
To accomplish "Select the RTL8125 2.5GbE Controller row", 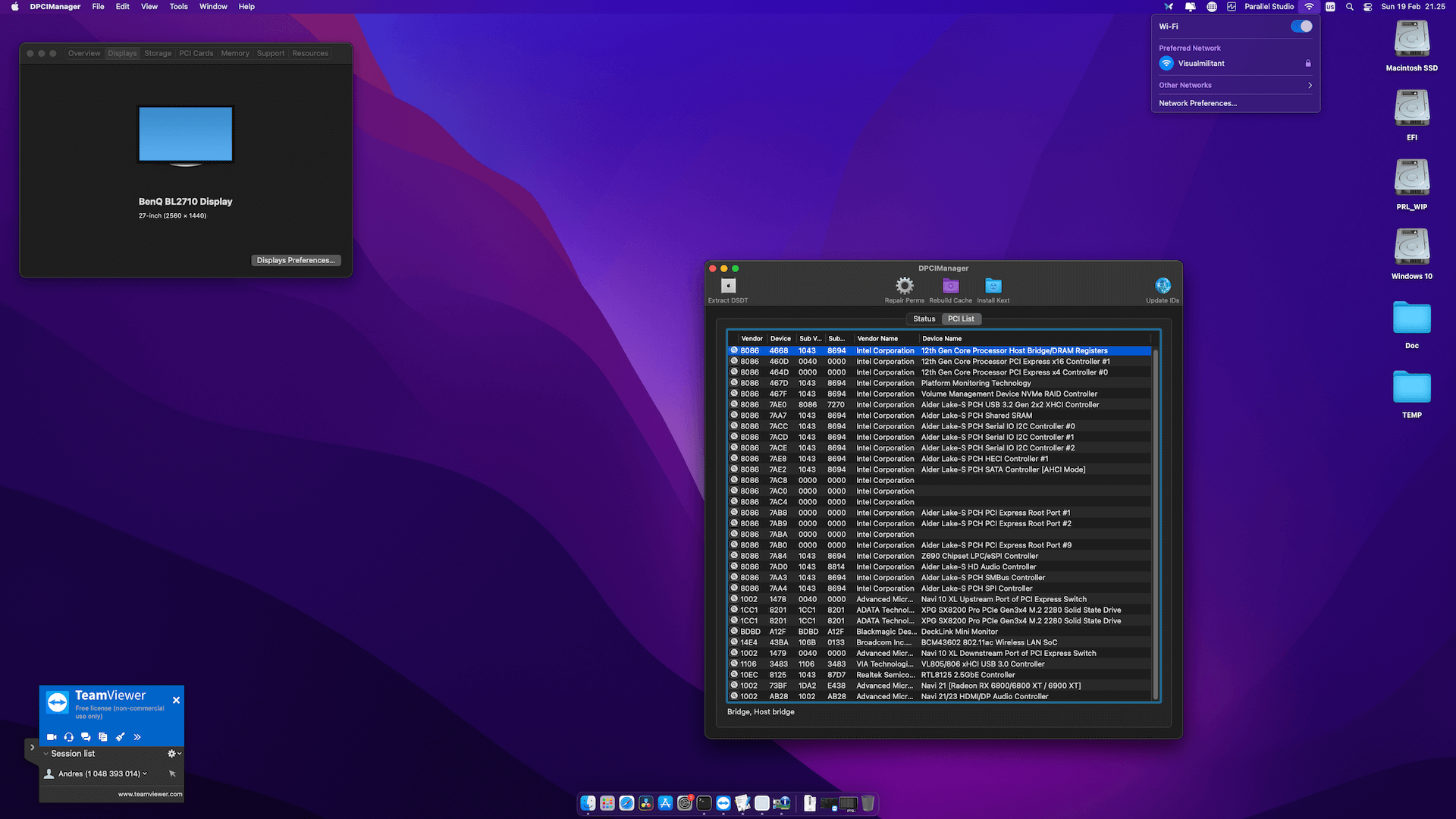I will point(939,675).
